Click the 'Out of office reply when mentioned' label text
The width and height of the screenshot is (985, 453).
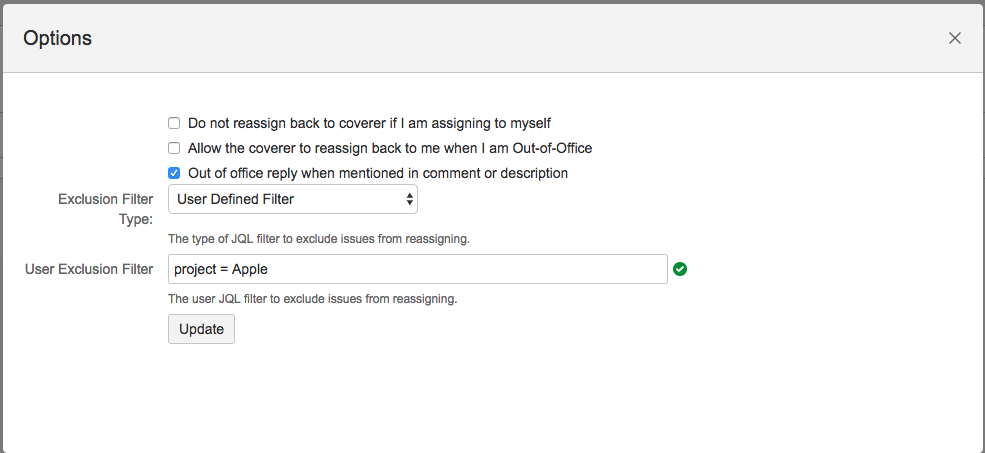[377, 173]
